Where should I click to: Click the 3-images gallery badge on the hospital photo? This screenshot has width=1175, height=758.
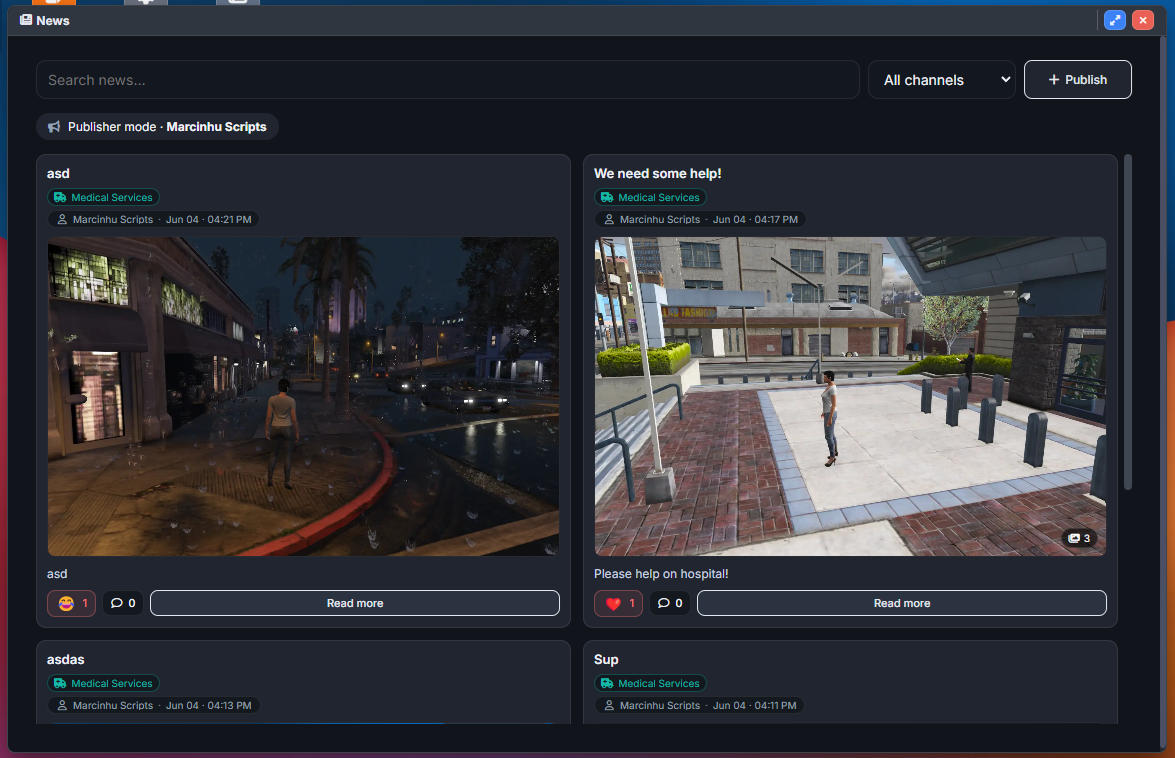tap(1079, 539)
